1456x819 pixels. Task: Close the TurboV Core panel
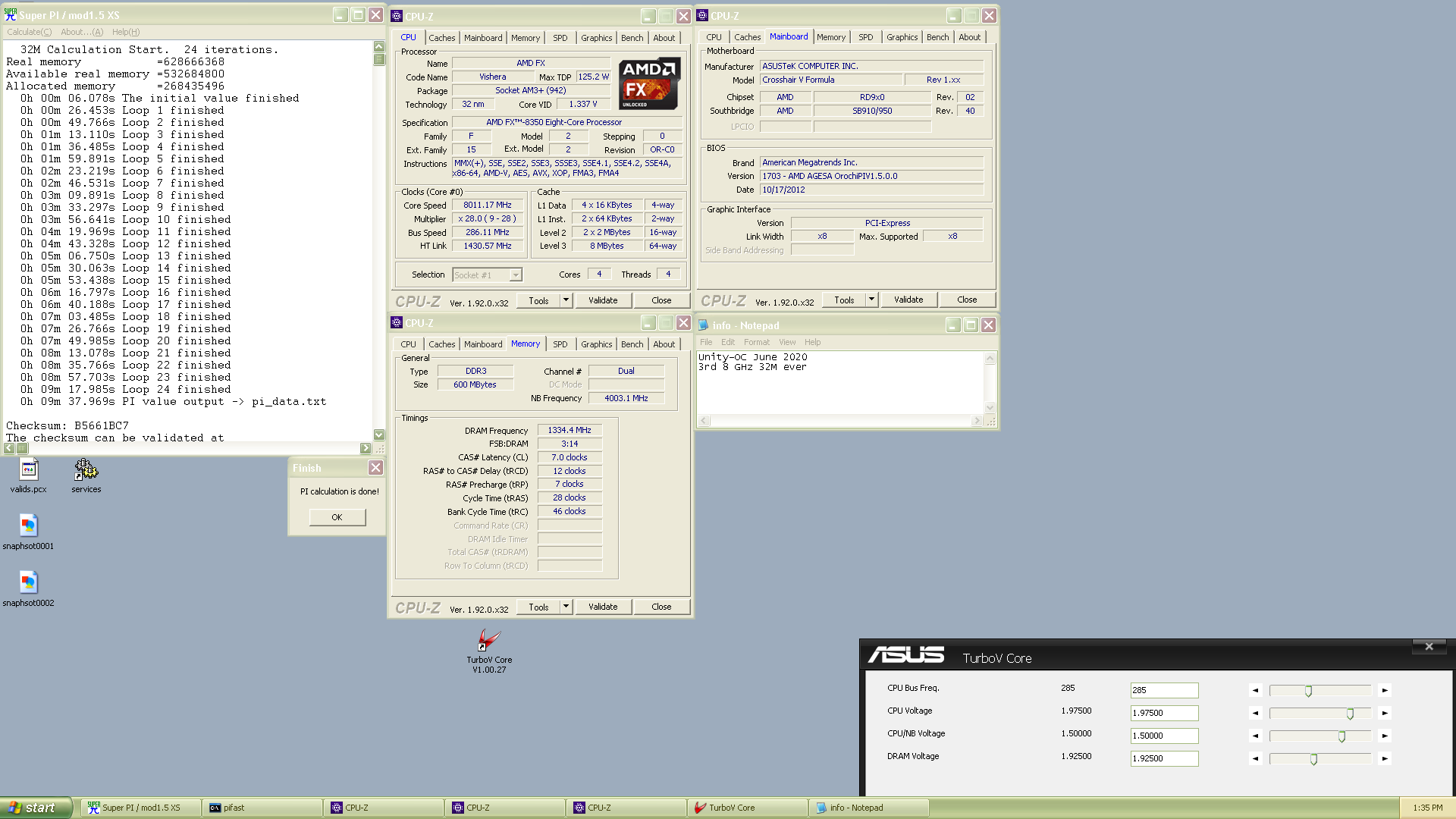click(1429, 646)
